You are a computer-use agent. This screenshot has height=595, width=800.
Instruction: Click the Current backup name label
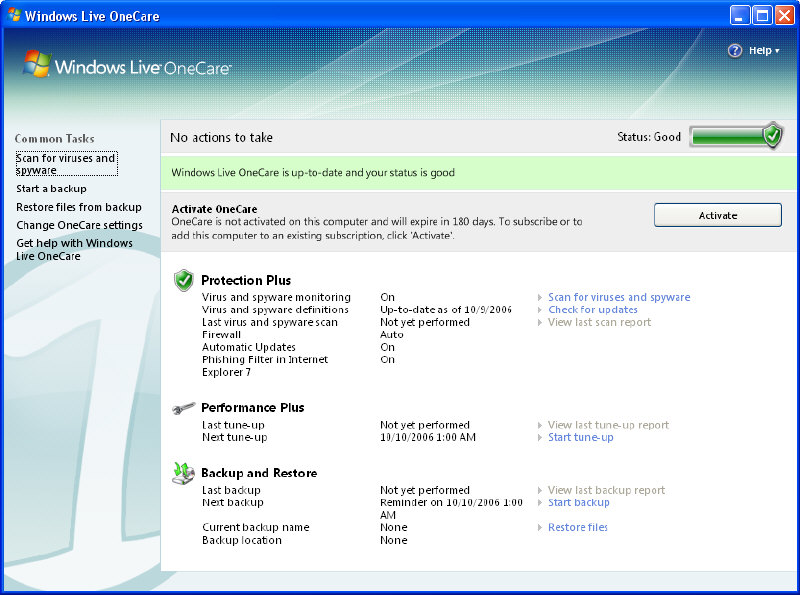coord(256,528)
